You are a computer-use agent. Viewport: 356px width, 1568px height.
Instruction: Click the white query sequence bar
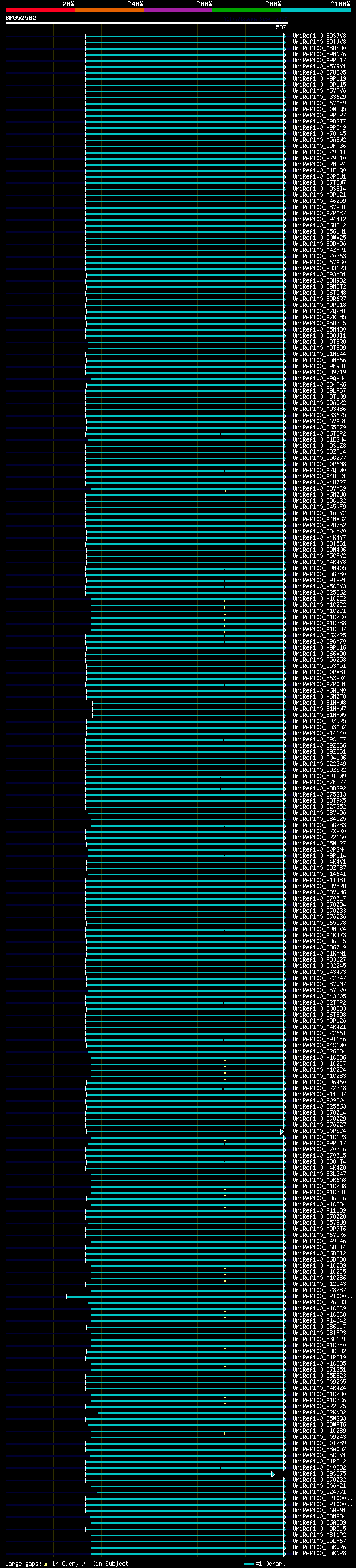point(147,23)
